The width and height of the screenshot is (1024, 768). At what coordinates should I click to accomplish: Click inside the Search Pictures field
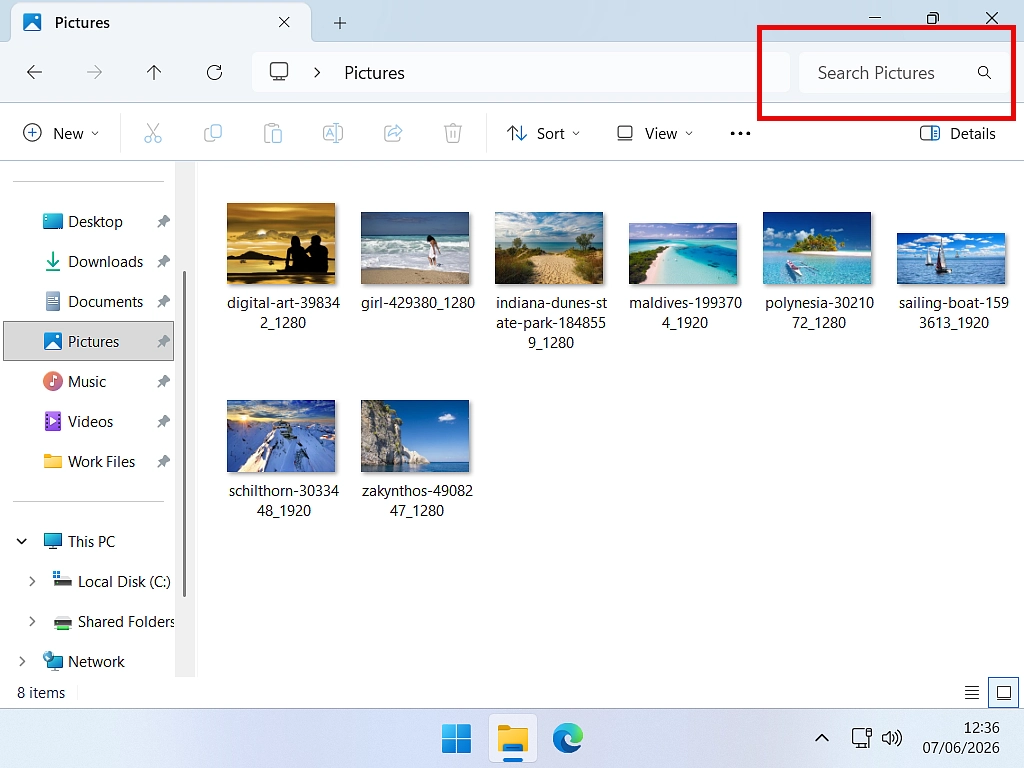point(904,72)
